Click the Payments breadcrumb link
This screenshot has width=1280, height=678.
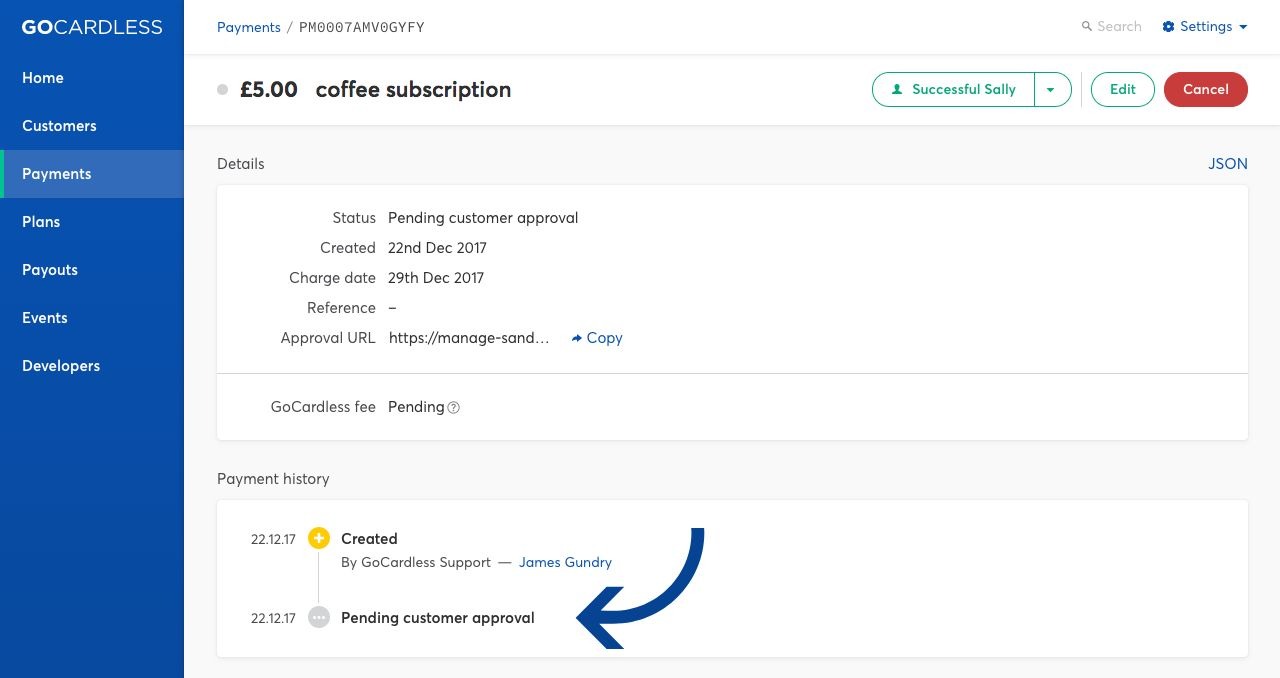(249, 27)
